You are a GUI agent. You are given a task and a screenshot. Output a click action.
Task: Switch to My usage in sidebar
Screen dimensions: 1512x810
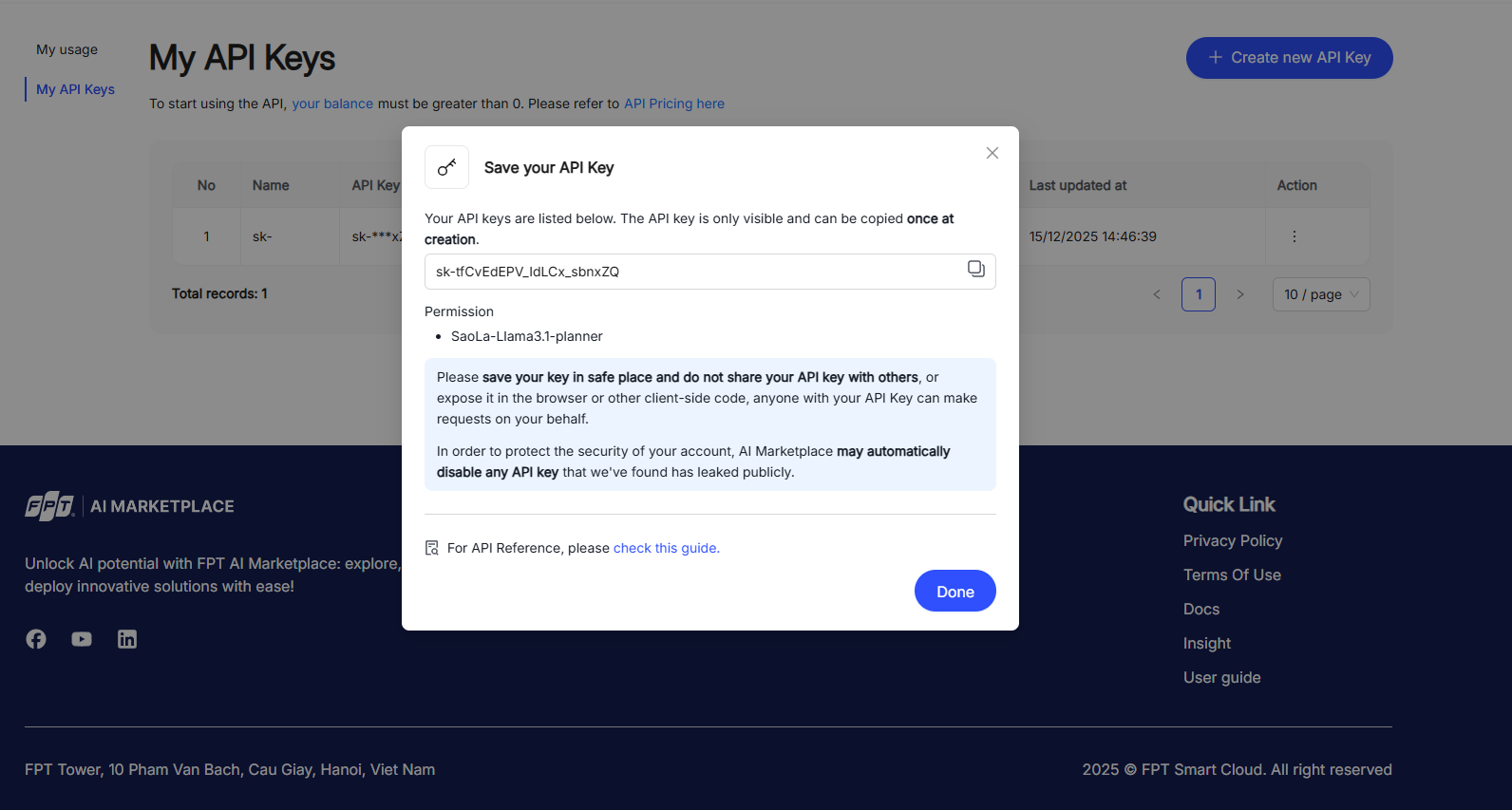[66, 49]
